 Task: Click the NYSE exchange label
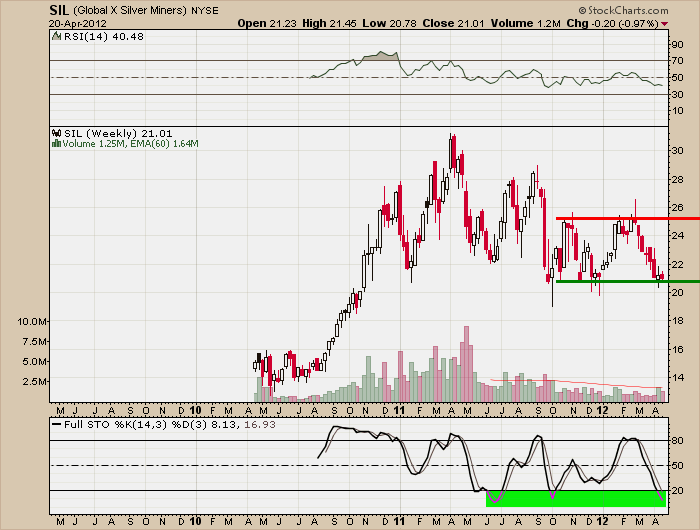pyautogui.click(x=205, y=10)
